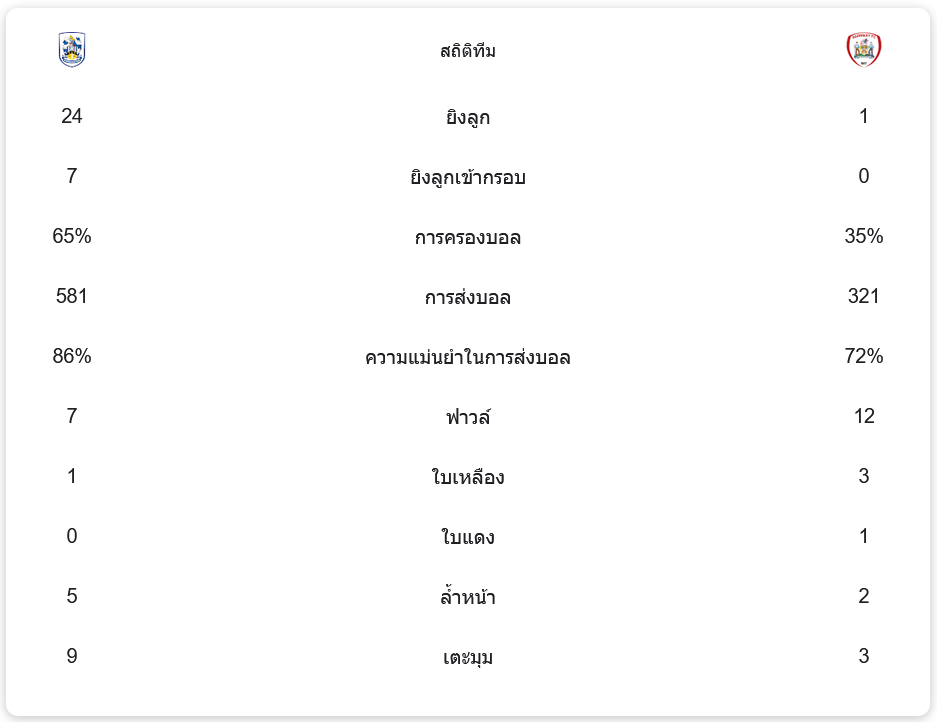This screenshot has width=937, height=722.
Task: Click the เตะมุม corner kick label
Action: (x=468, y=658)
